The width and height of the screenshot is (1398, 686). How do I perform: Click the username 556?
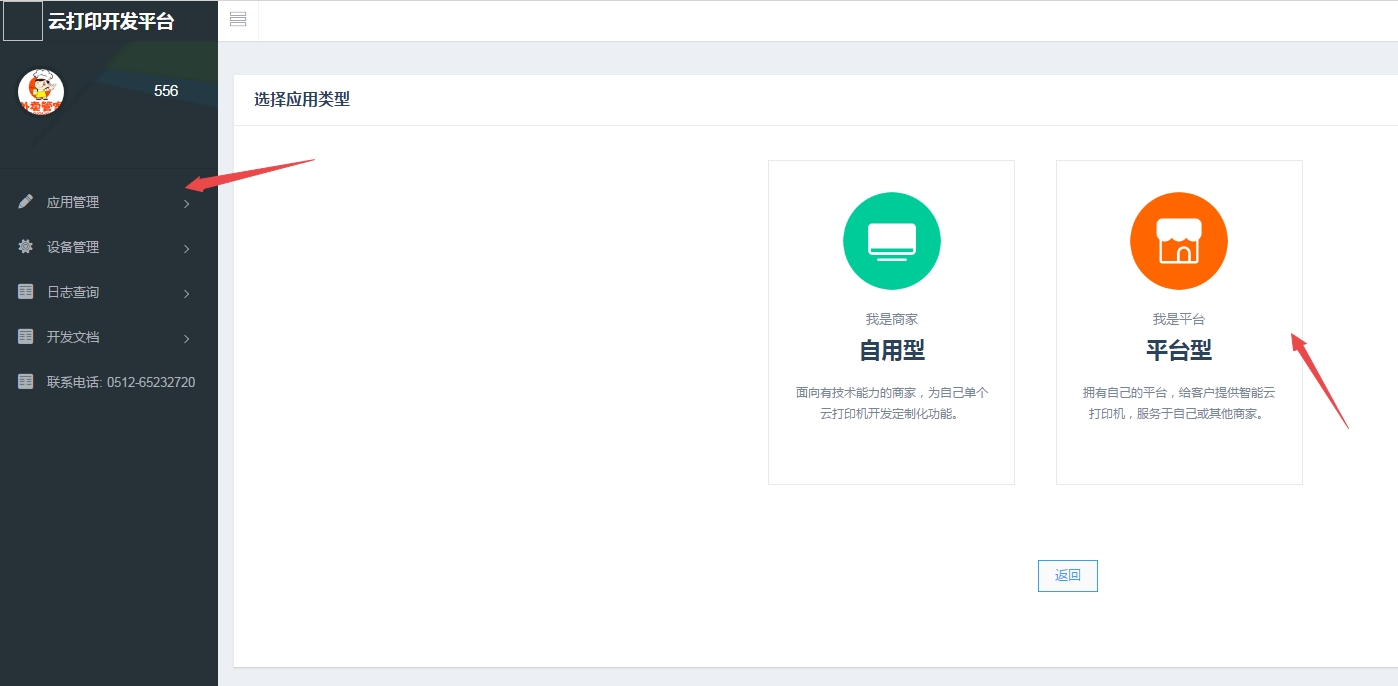[166, 91]
